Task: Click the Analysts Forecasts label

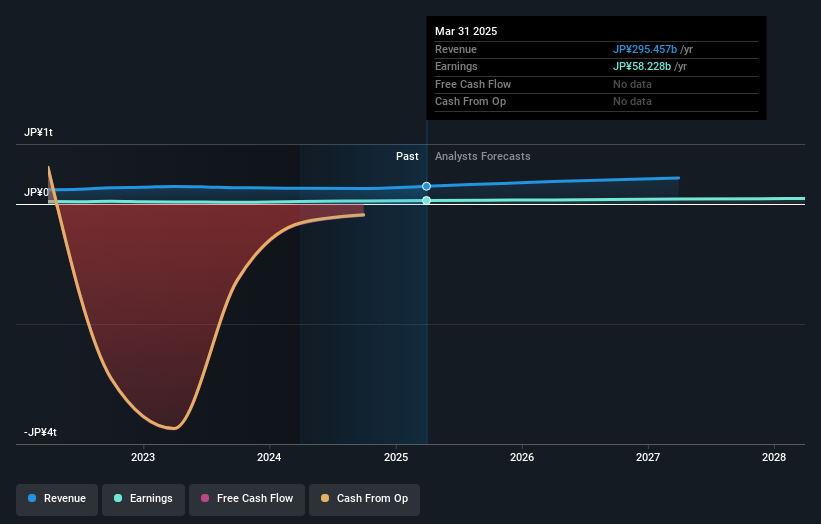Action: (x=483, y=156)
